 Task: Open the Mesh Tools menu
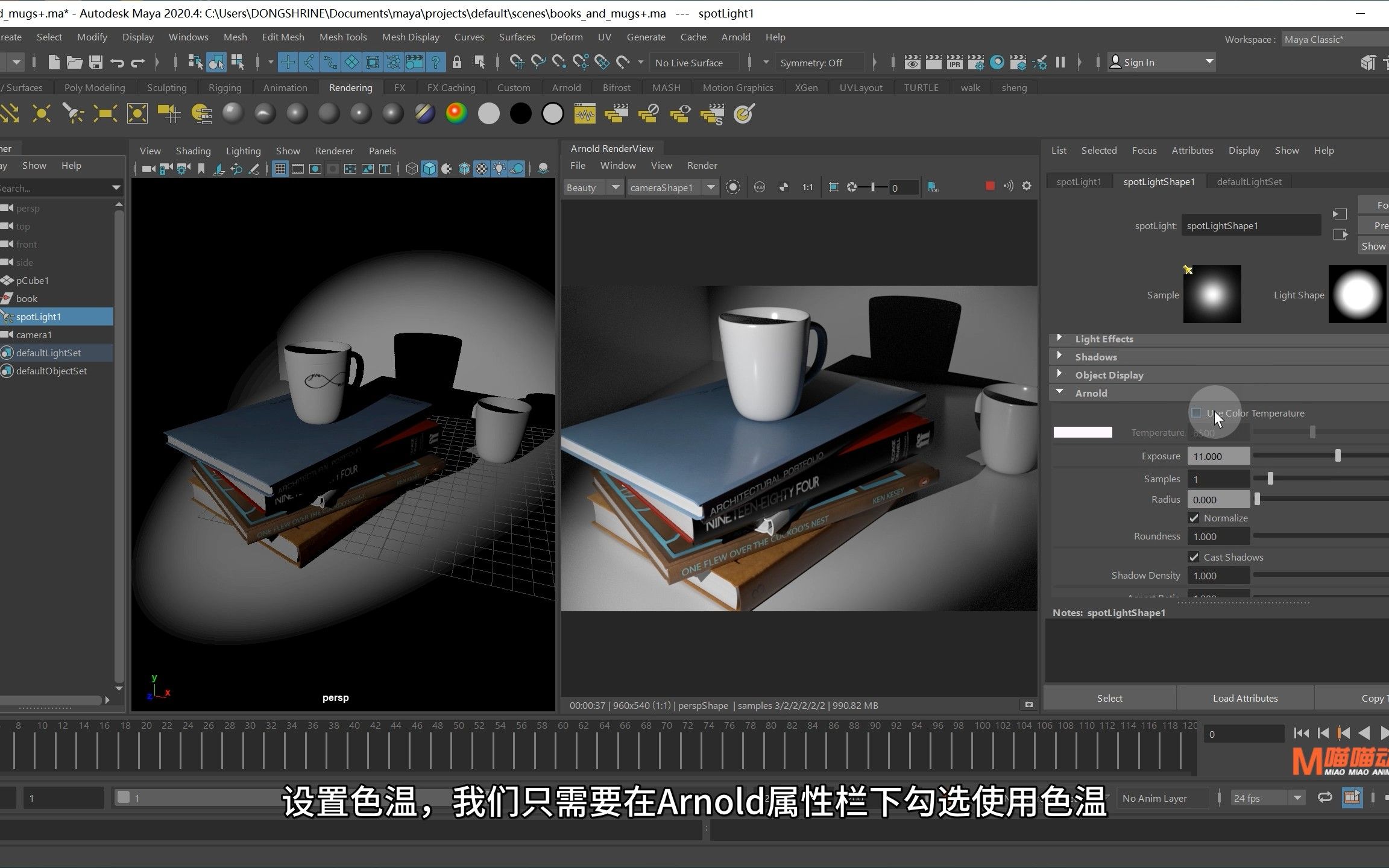coord(342,37)
